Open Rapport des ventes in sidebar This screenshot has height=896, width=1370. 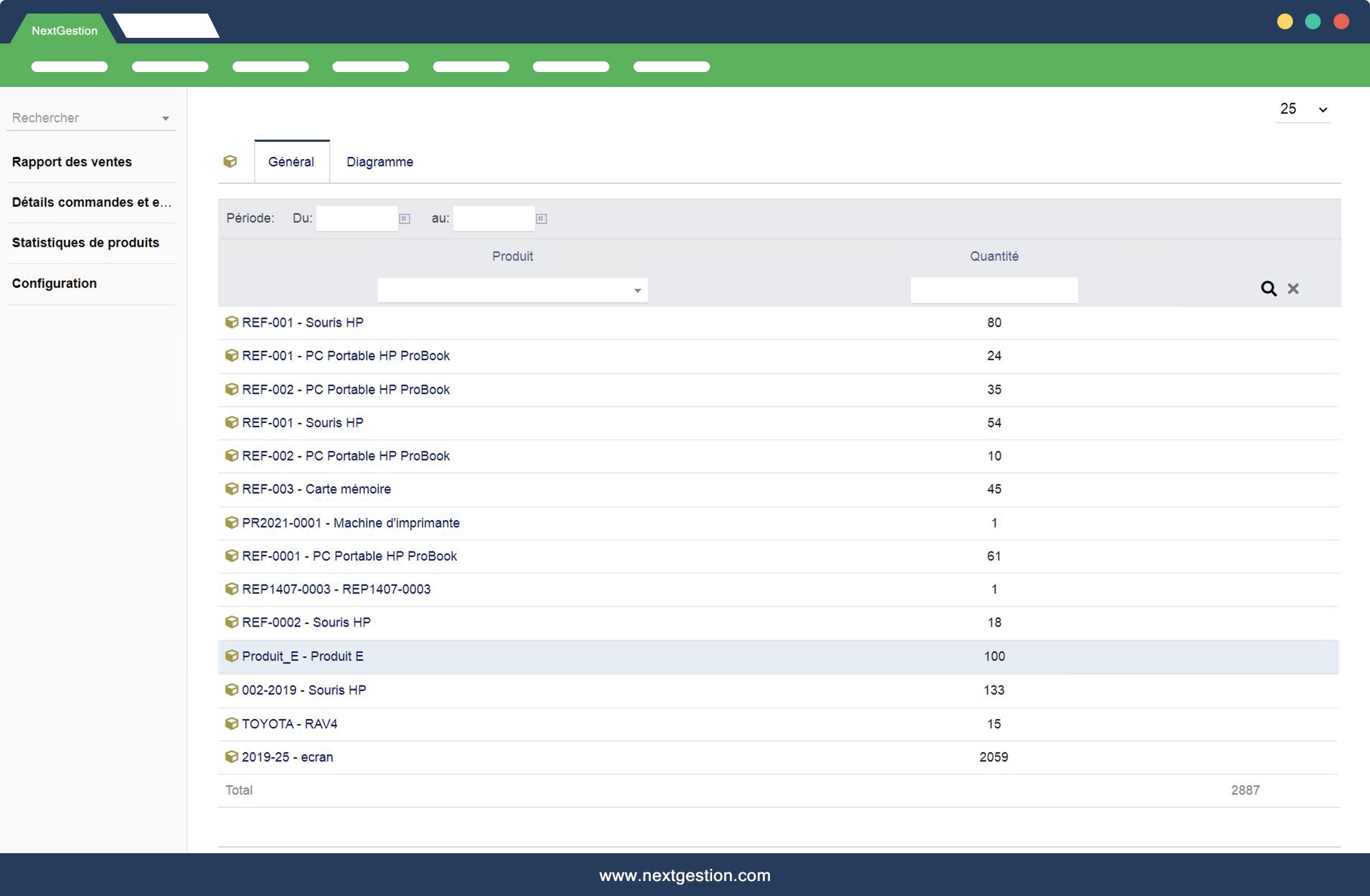tap(72, 162)
